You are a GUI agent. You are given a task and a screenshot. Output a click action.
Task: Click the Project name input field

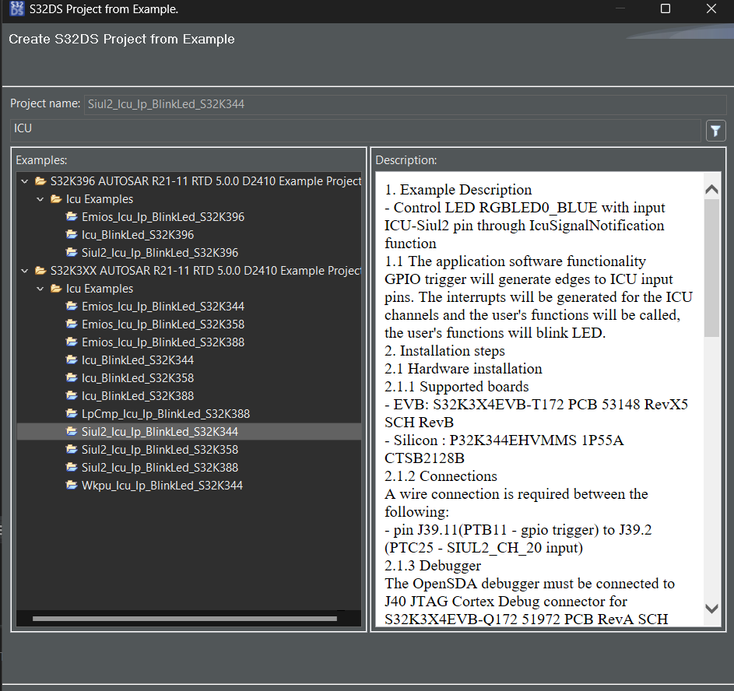click(x=405, y=104)
